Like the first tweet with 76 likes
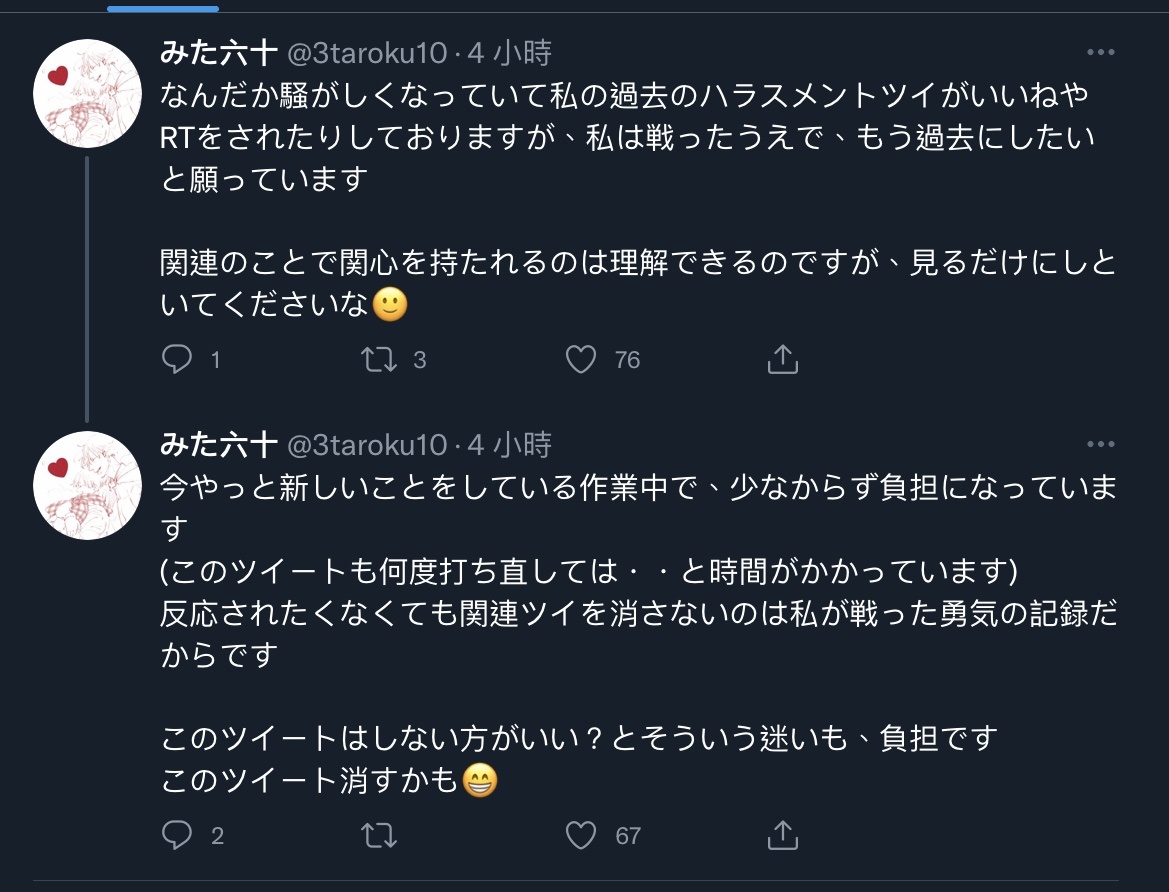1169x892 pixels. click(x=581, y=359)
